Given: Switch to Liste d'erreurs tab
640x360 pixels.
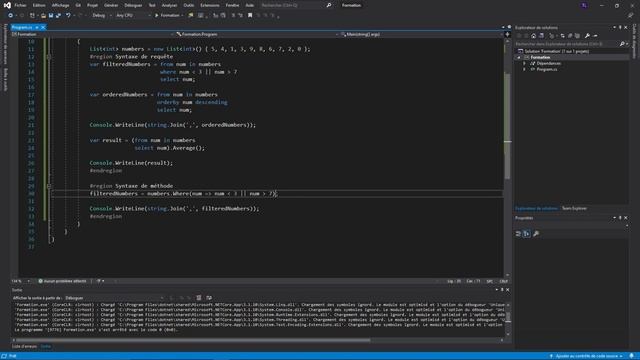Looking at the screenshot, I should pyautogui.click(x=24, y=347).
